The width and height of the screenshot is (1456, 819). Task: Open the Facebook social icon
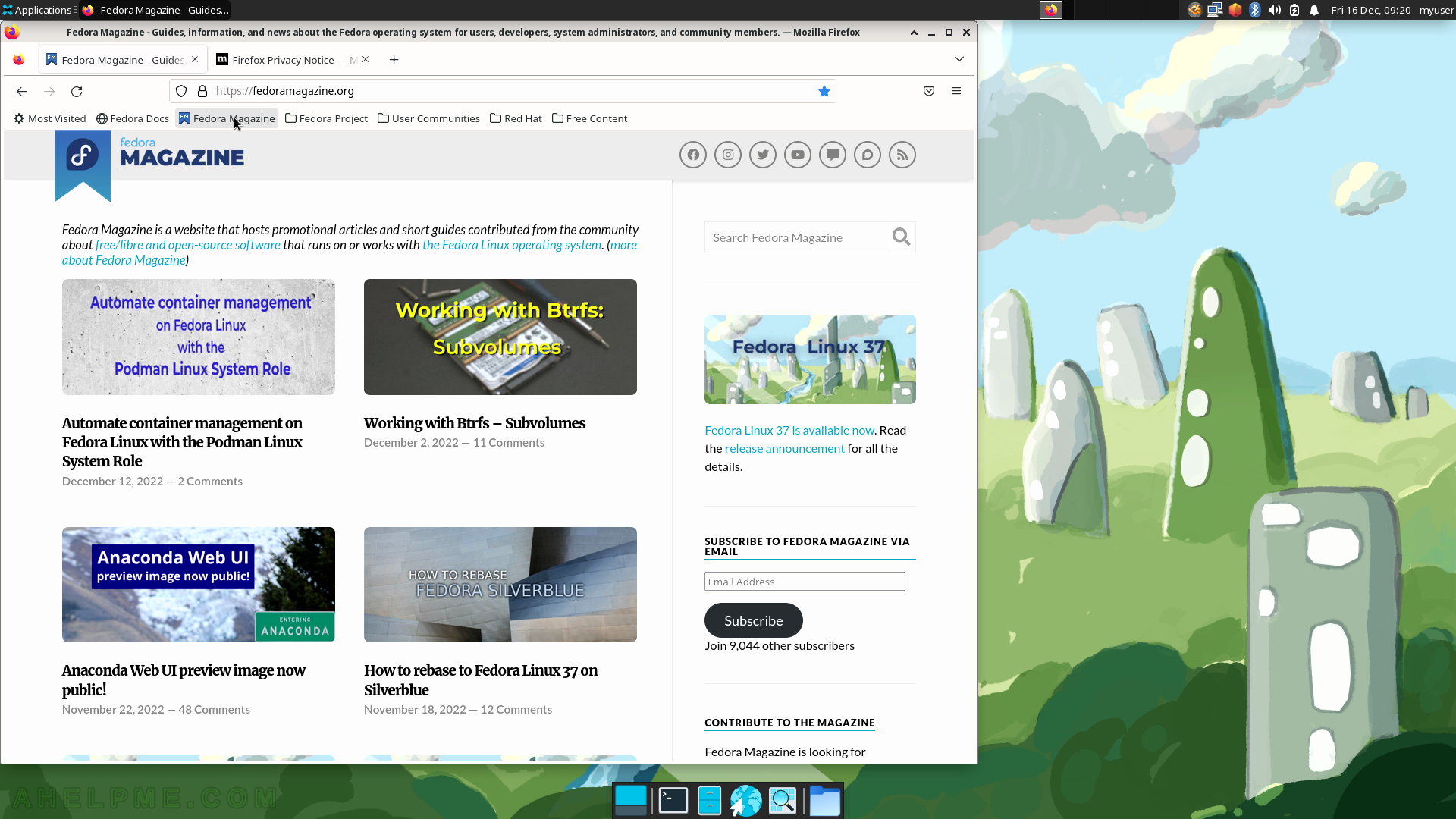pos(693,155)
